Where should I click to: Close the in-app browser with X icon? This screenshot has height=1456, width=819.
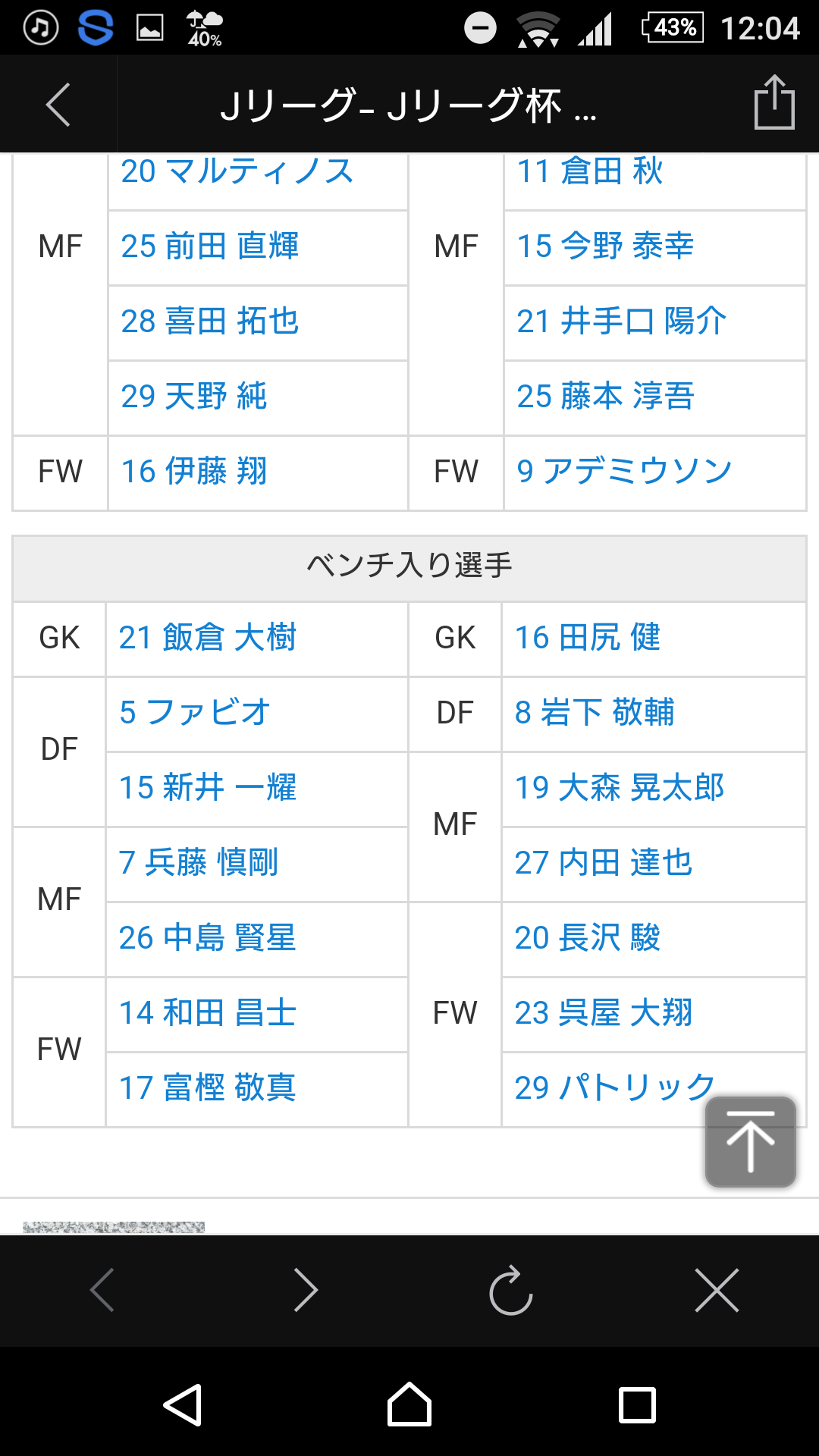point(717,1290)
